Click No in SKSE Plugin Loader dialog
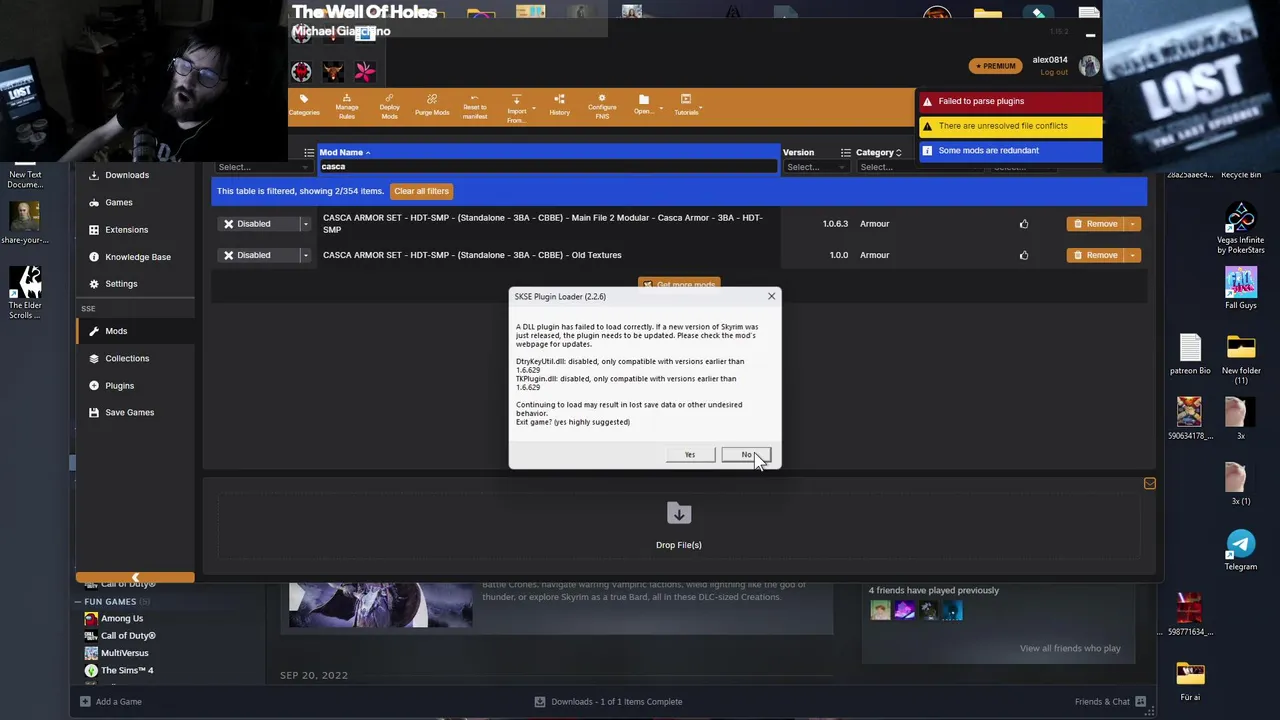The height and width of the screenshot is (720, 1280). click(x=746, y=455)
